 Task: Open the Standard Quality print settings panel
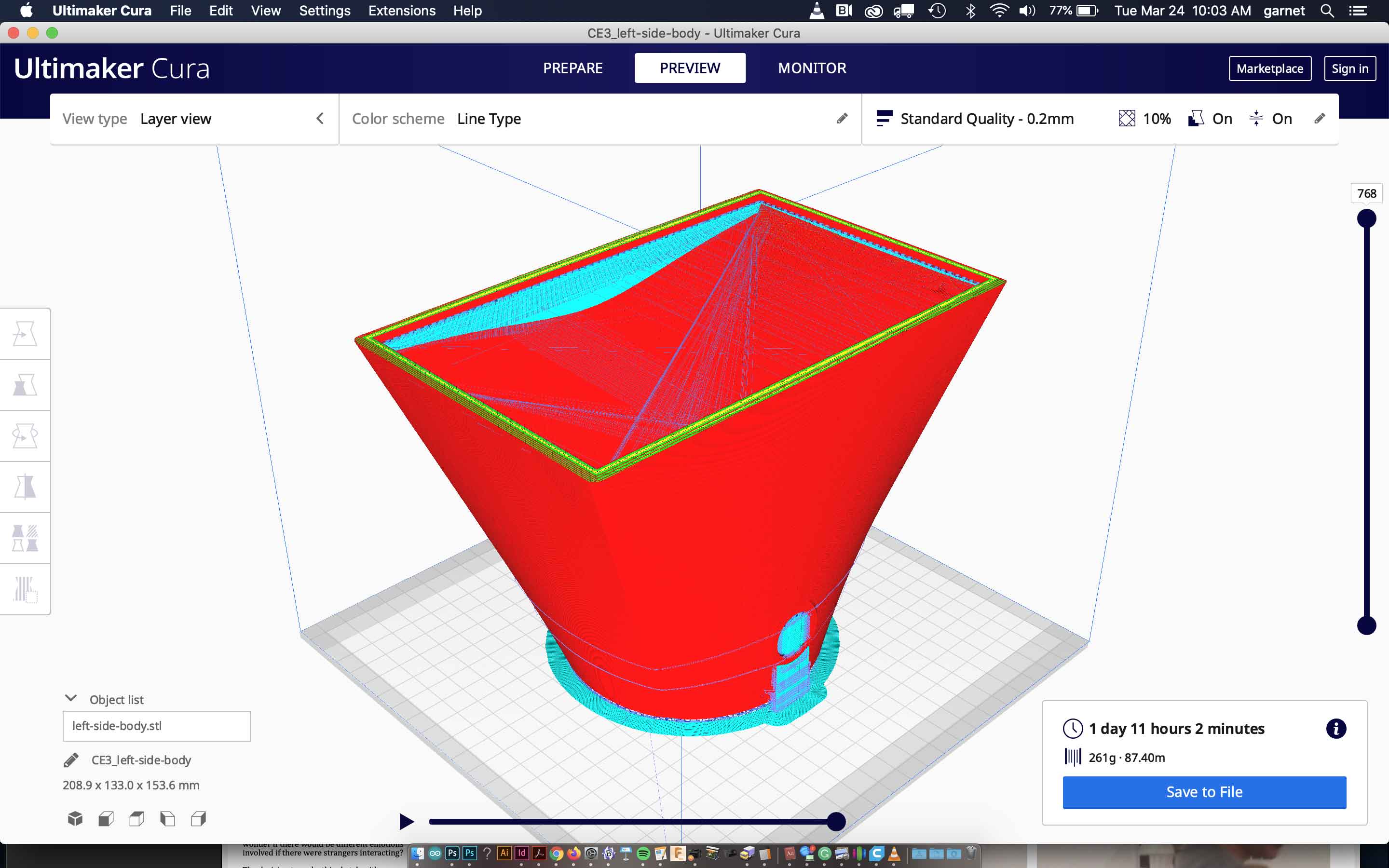coord(1100,119)
